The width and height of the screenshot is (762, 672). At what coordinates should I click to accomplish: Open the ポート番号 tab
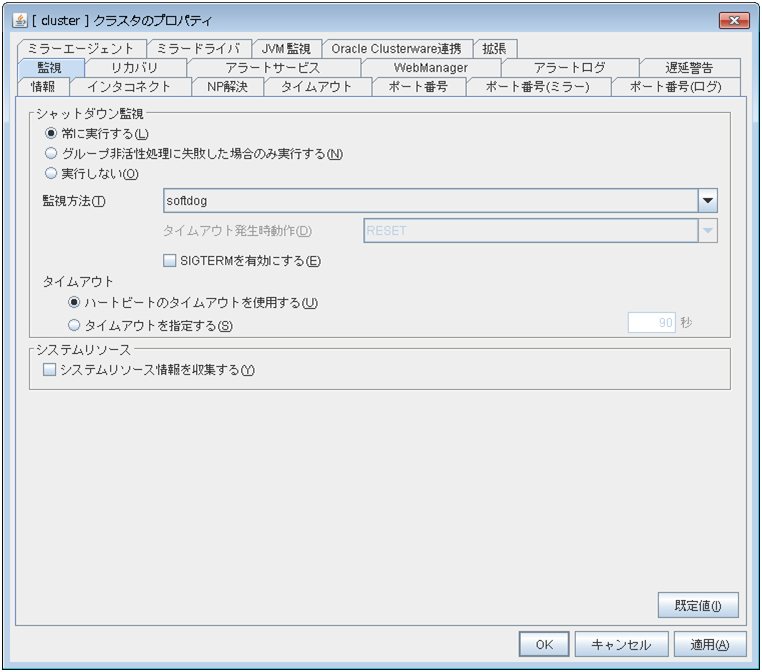point(418,86)
